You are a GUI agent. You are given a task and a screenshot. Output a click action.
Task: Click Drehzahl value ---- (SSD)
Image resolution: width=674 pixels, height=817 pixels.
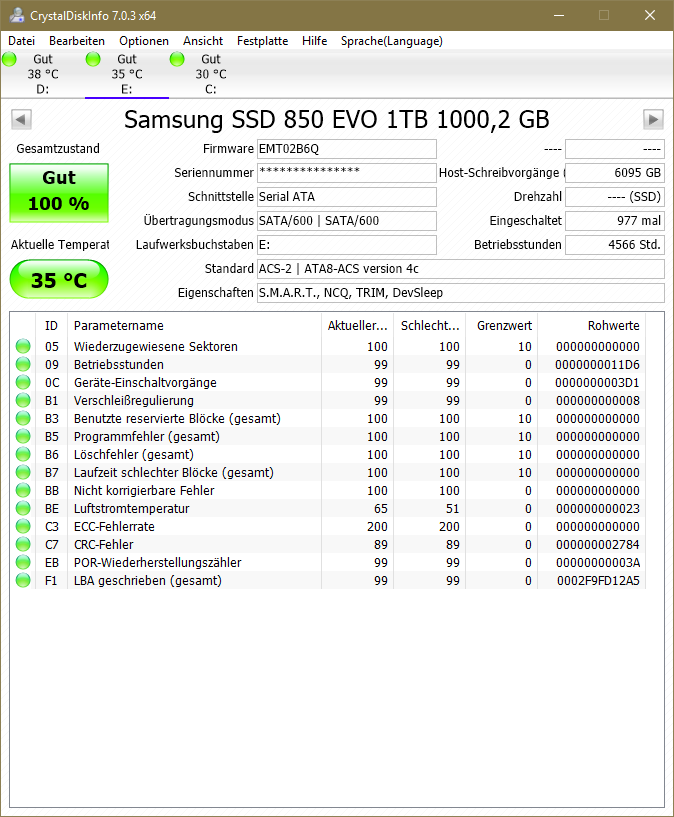point(615,197)
